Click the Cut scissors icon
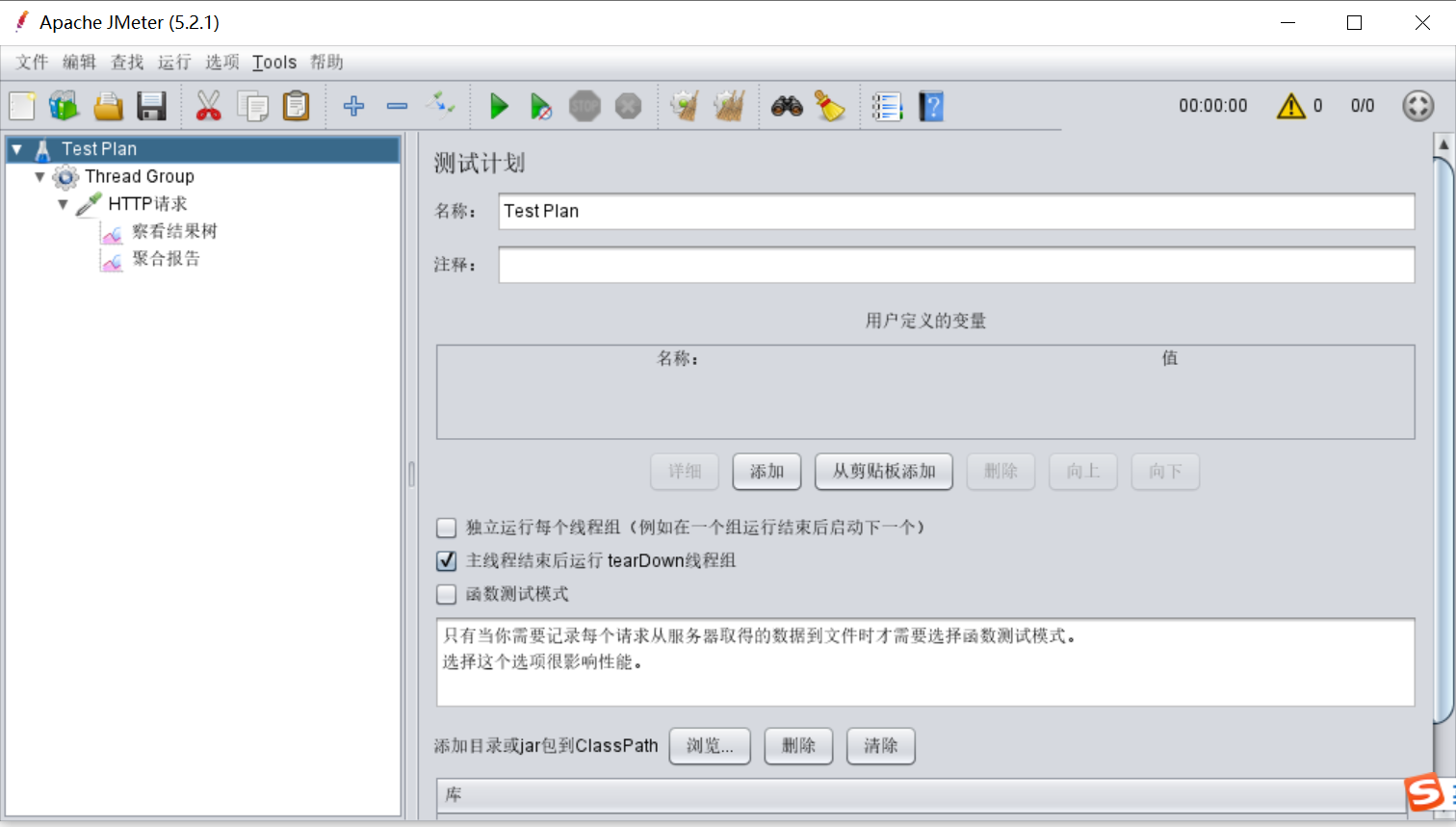Viewport: 1456px width, 827px height. [208, 106]
